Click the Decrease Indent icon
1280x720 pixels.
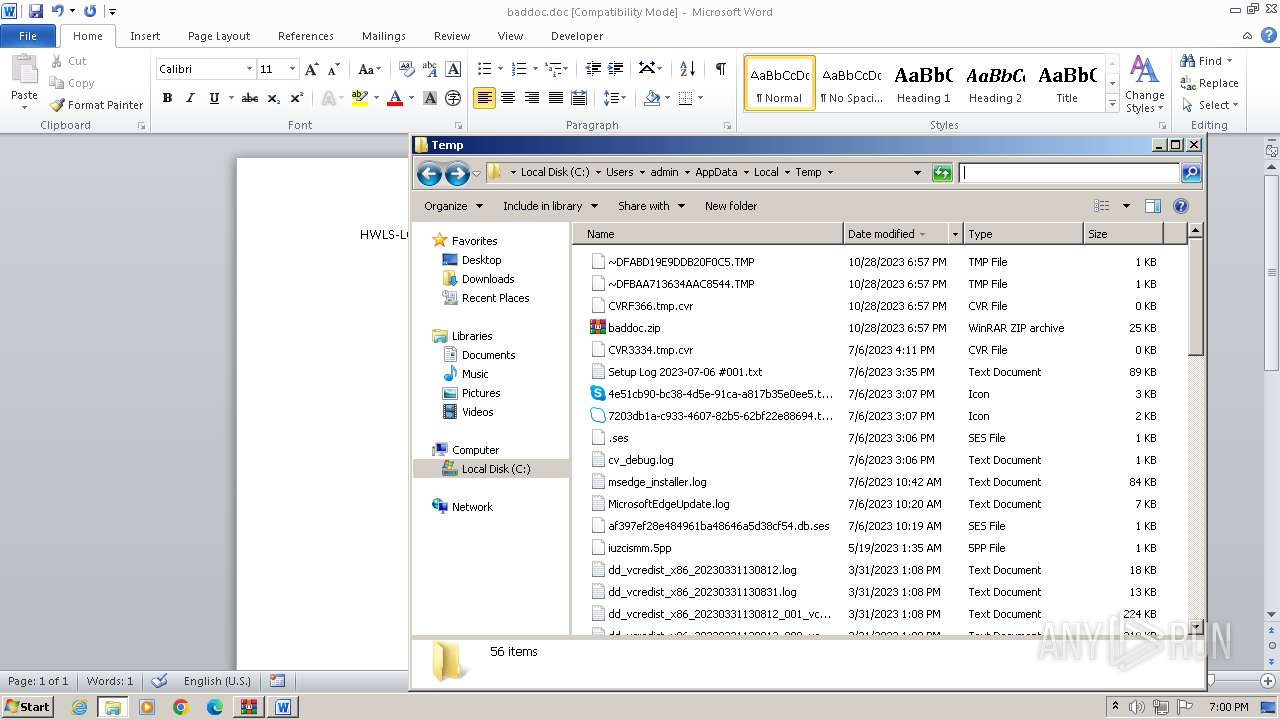(x=593, y=69)
